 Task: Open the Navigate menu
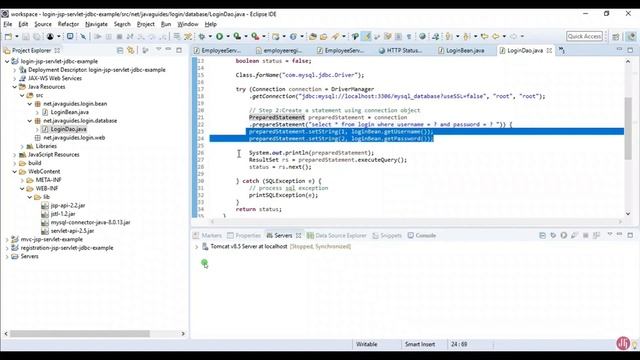tap(96, 24)
